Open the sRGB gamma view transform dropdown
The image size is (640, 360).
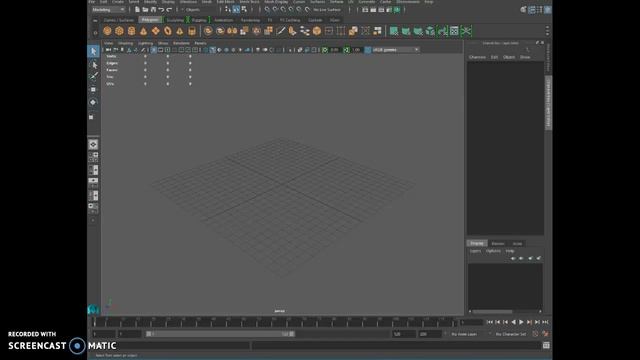(395, 50)
